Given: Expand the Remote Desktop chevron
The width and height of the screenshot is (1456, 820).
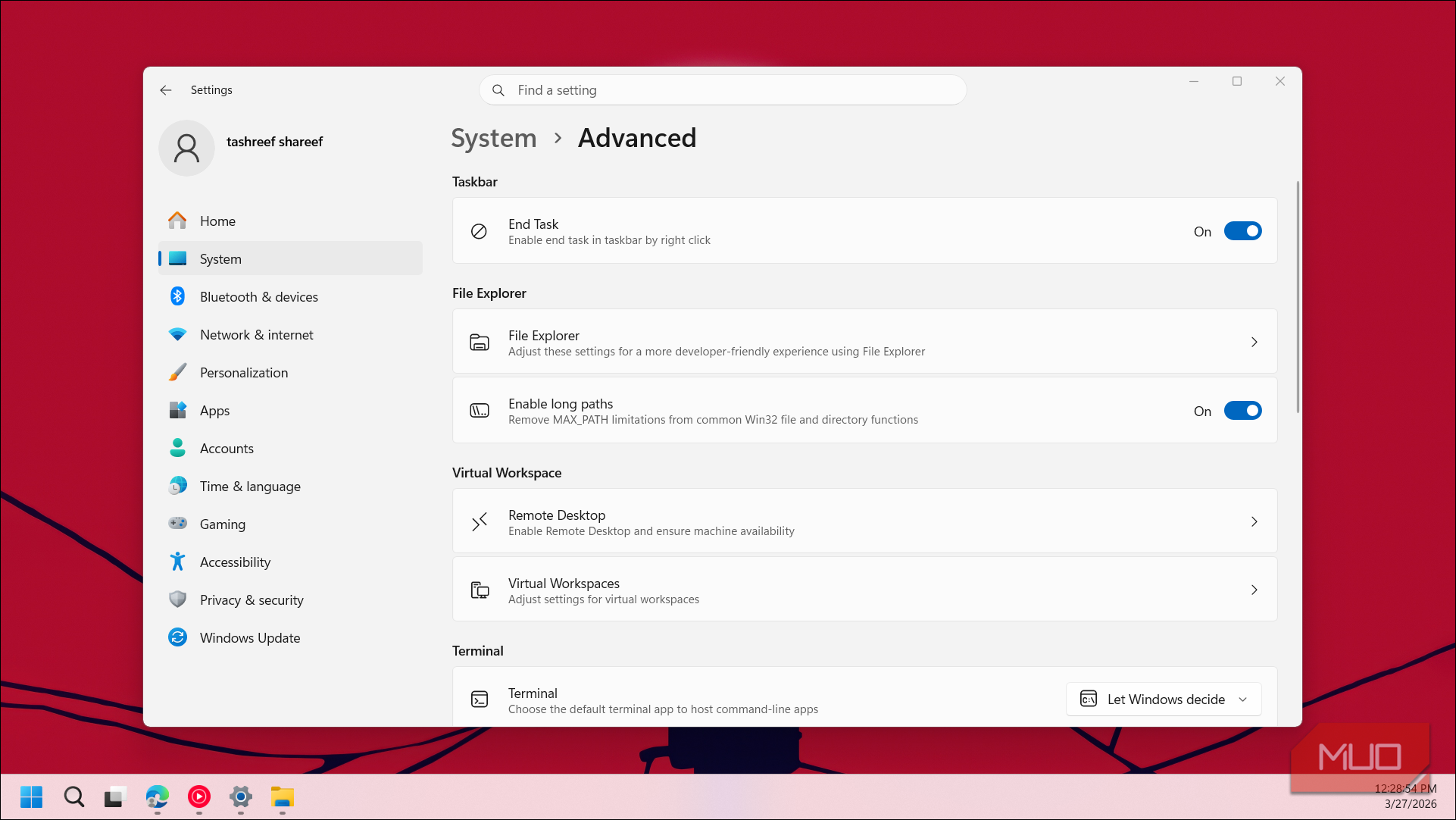Looking at the screenshot, I should (x=1254, y=521).
